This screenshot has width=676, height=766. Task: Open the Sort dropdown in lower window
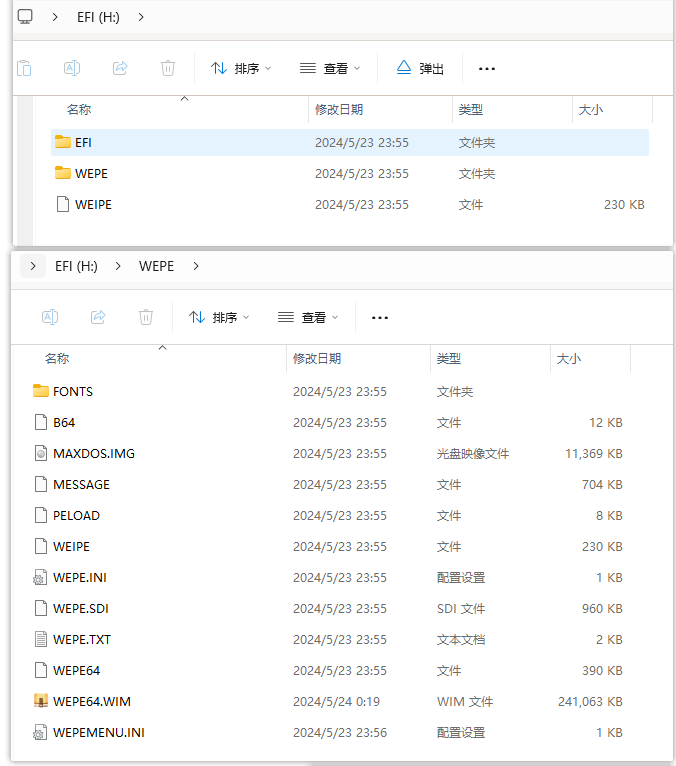[217, 317]
